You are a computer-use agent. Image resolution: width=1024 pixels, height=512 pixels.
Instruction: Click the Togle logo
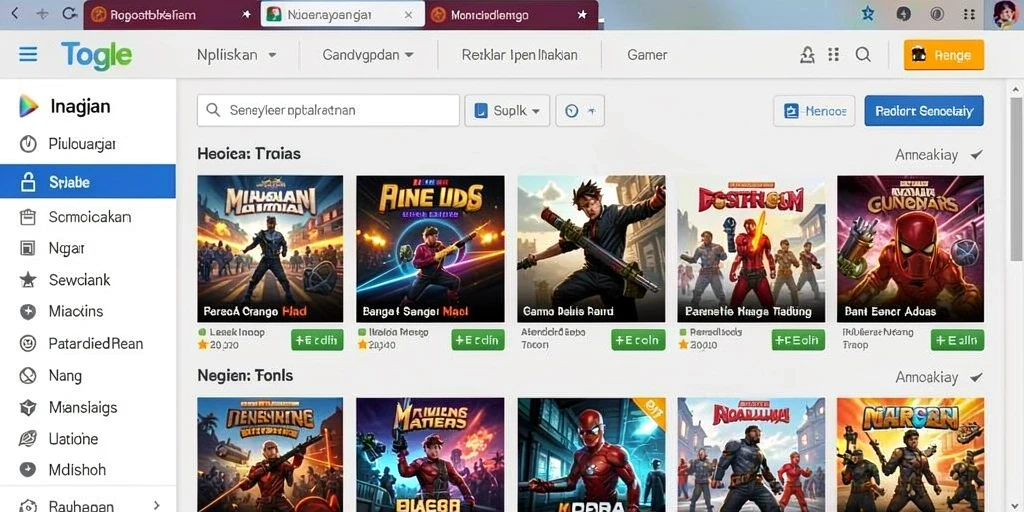click(x=97, y=56)
